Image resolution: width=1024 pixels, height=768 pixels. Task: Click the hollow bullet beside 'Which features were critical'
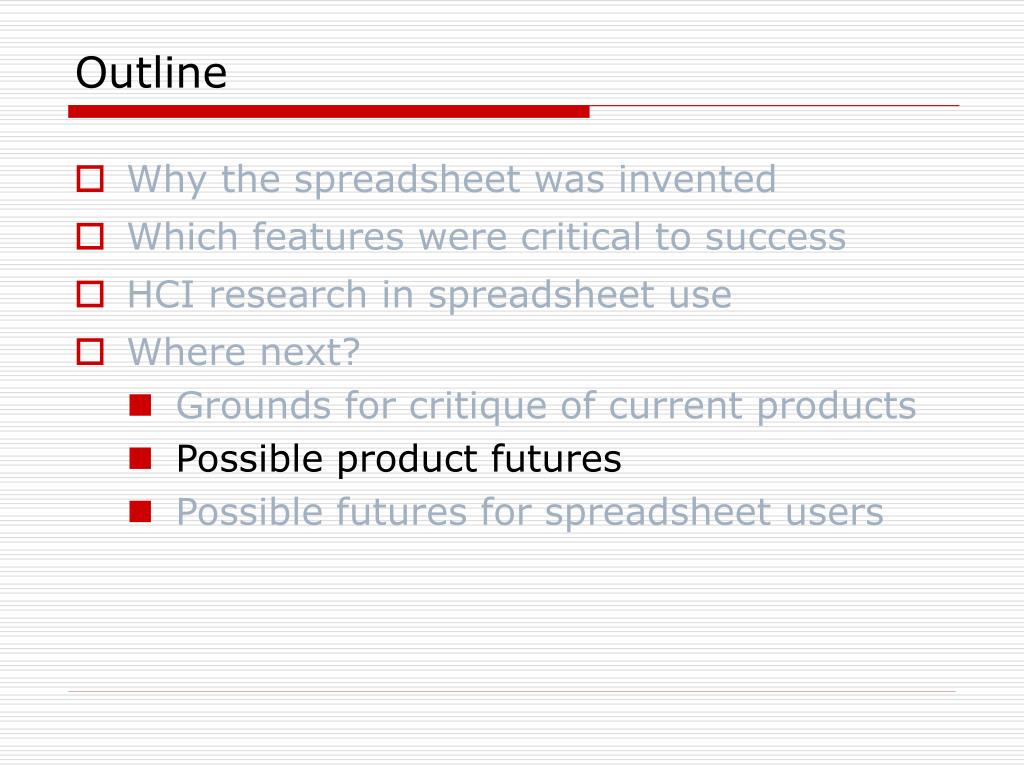click(x=90, y=236)
